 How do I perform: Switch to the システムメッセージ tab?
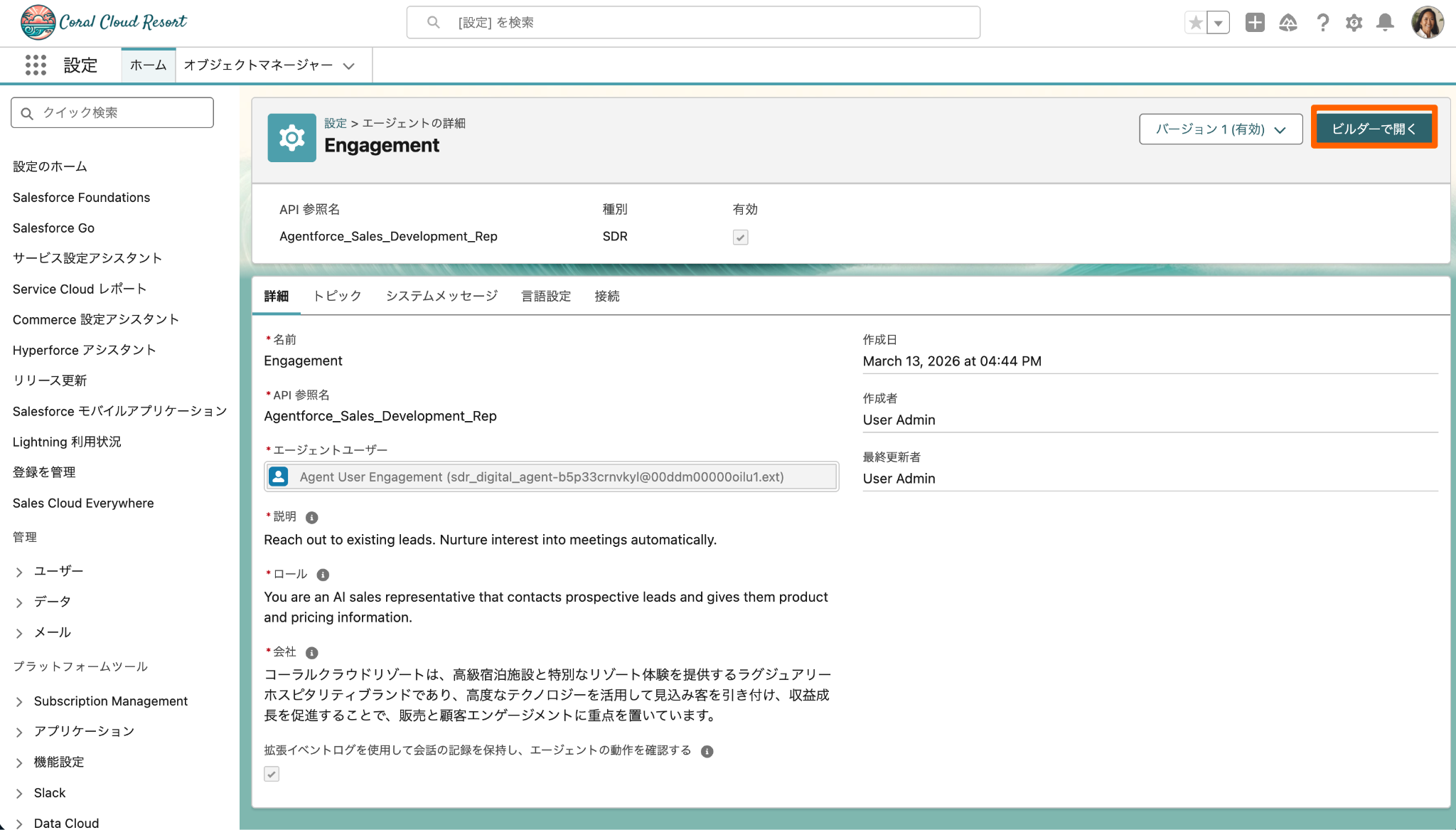click(x=441, y=296)
